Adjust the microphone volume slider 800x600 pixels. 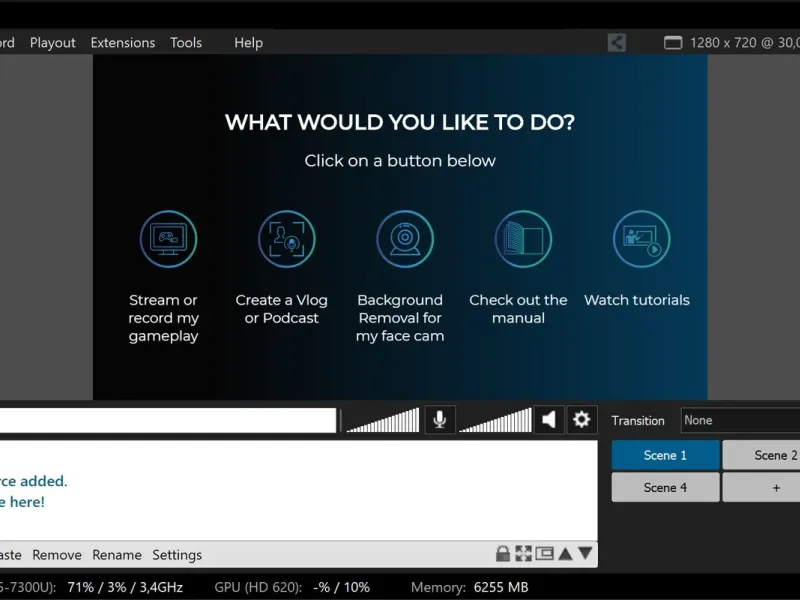click(x=383, y=420)
